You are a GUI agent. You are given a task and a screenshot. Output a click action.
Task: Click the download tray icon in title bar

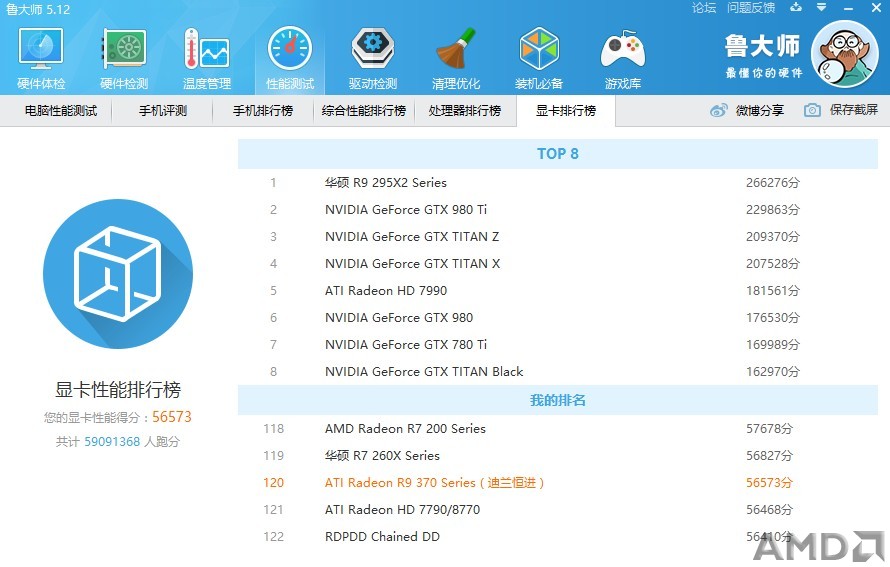pos(796,7)
